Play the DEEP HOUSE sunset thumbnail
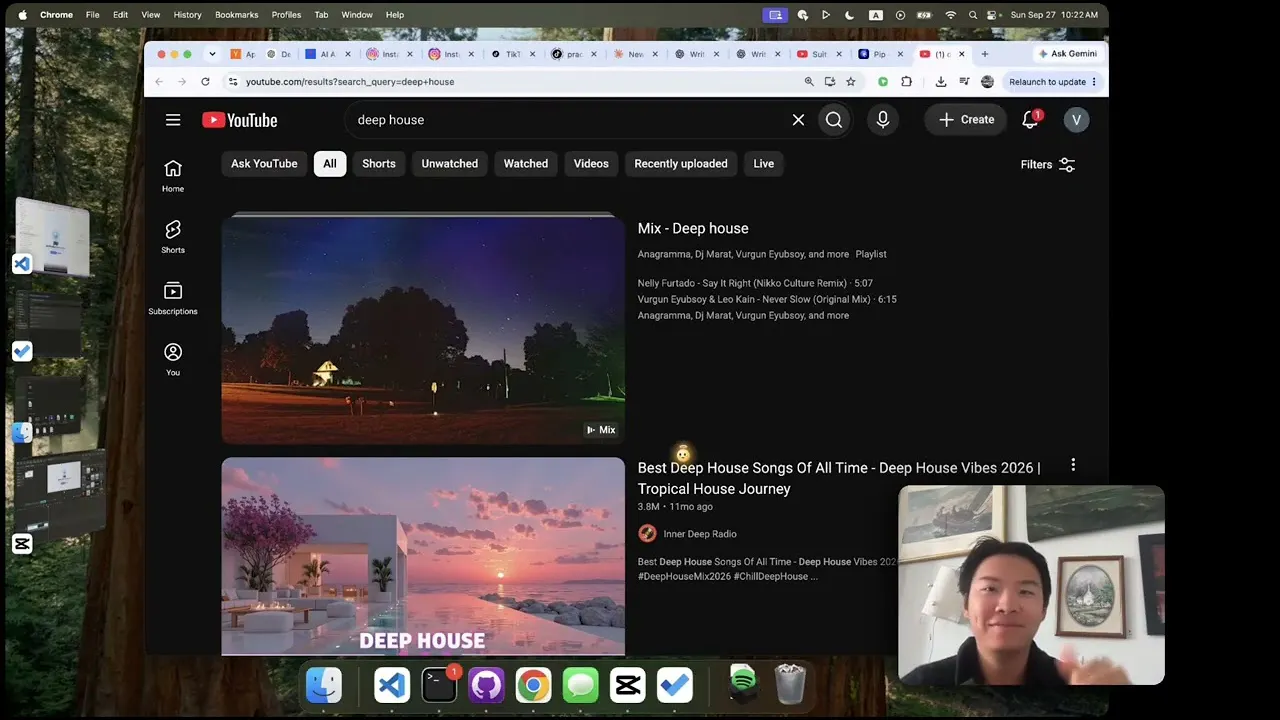1280x720 pixels. (x=423, y=557)
